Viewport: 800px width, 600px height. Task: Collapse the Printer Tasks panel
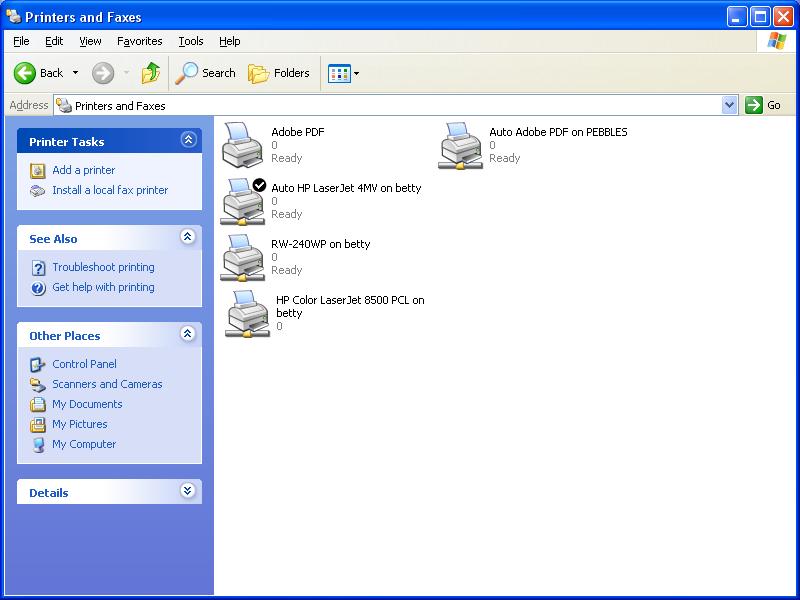click(x=188, y=139)
